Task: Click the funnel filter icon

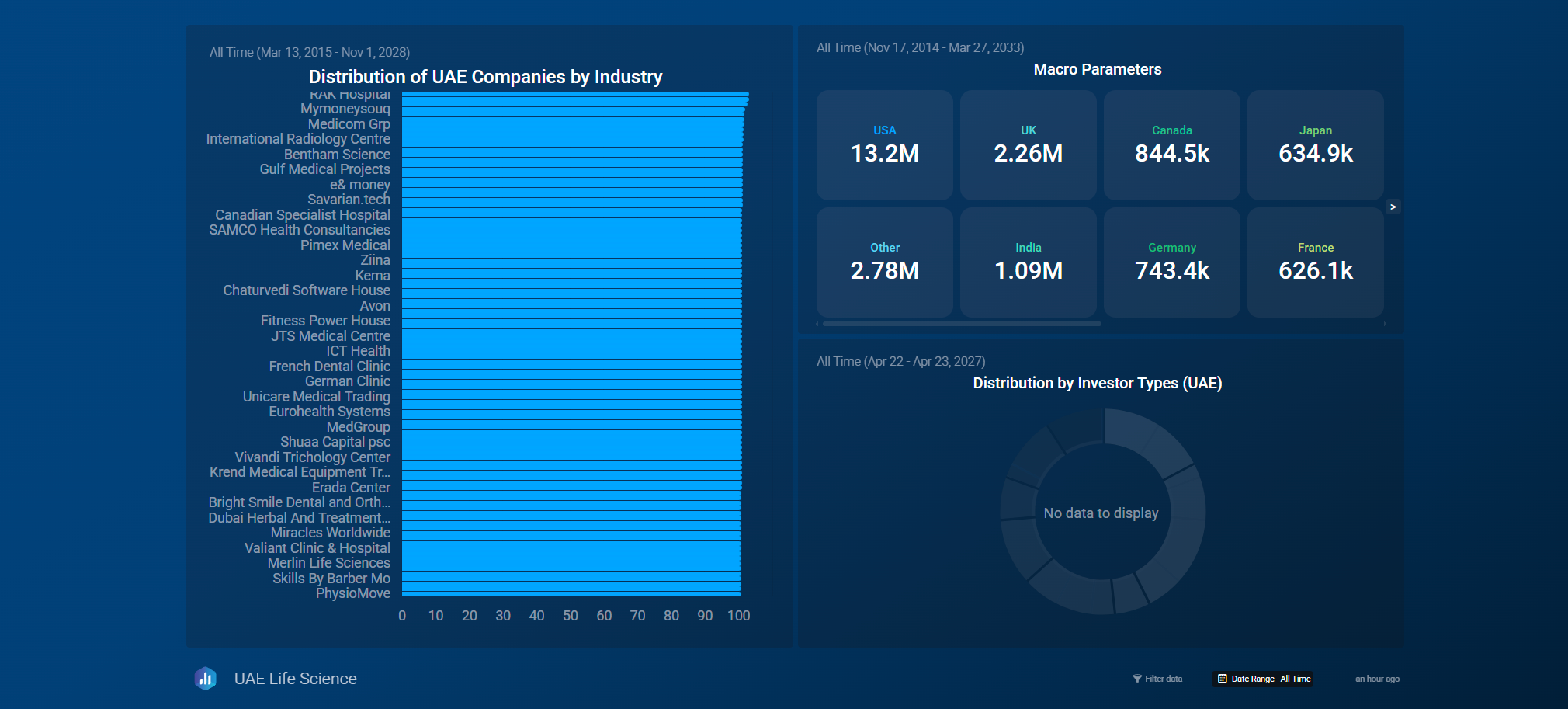Action: 1137,679
